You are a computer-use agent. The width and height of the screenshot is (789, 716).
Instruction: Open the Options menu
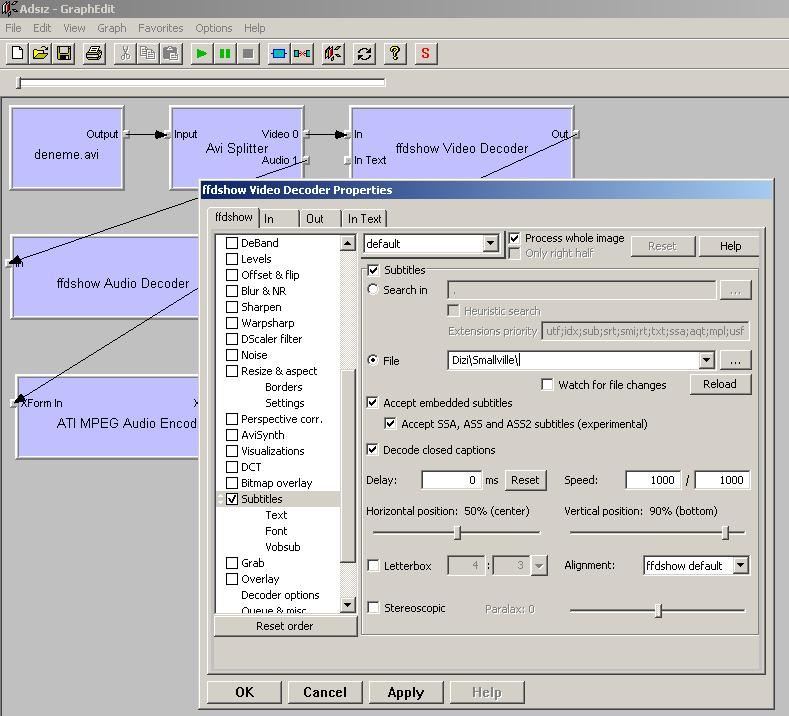click(x=214, y=28)
